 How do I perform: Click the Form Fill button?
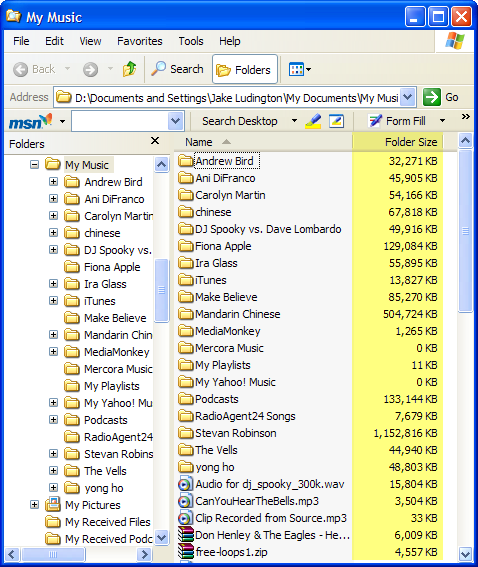[397, 121]
